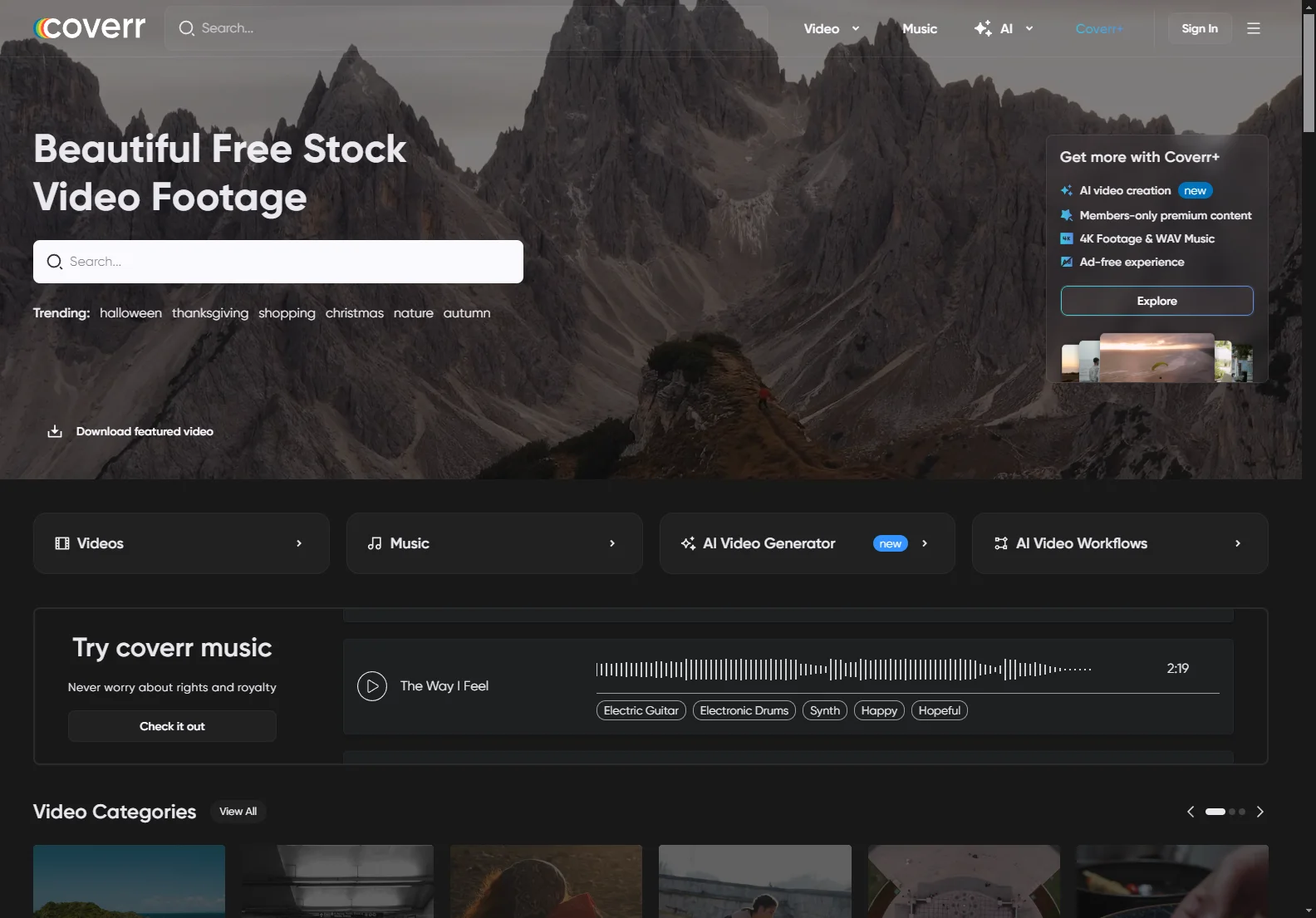Open the Coverr+ promo preview image
The height and width of the screenshot is (918, 1316).
(x=1156, y=358)
